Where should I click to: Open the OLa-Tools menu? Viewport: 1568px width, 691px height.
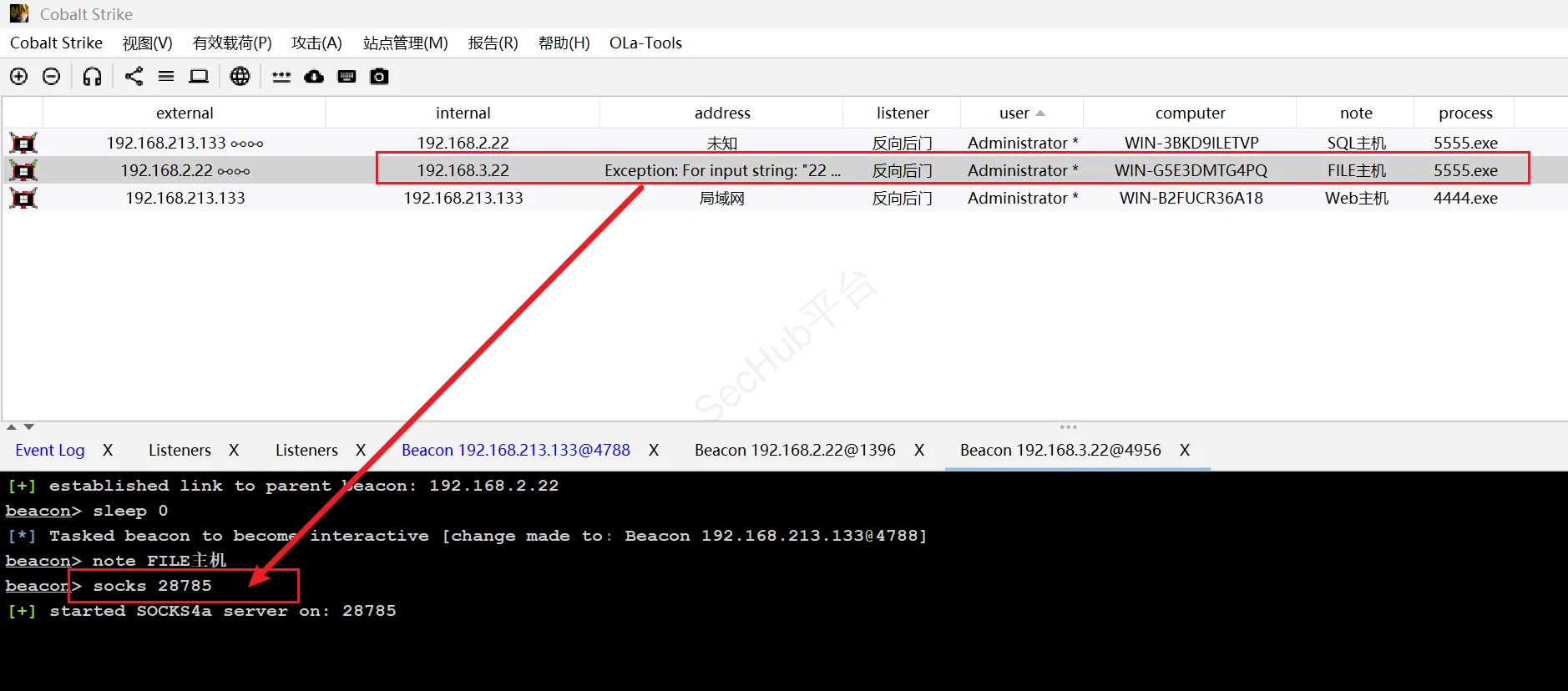click(x=645, y=43)
